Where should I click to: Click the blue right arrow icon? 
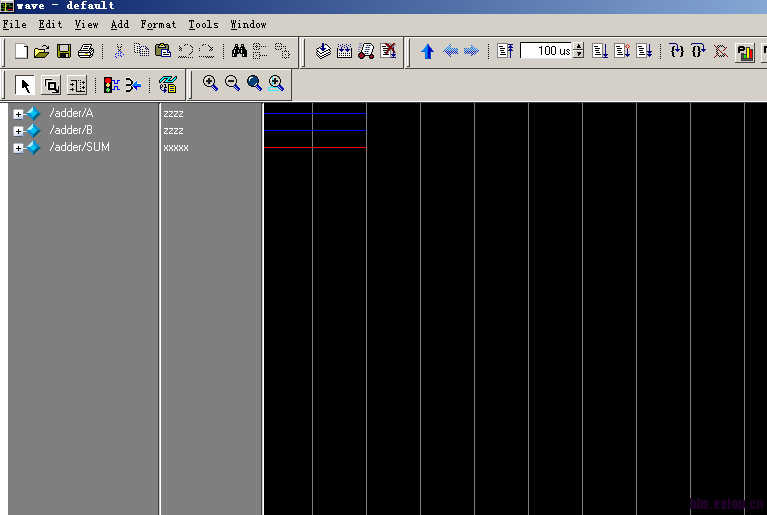471,51
